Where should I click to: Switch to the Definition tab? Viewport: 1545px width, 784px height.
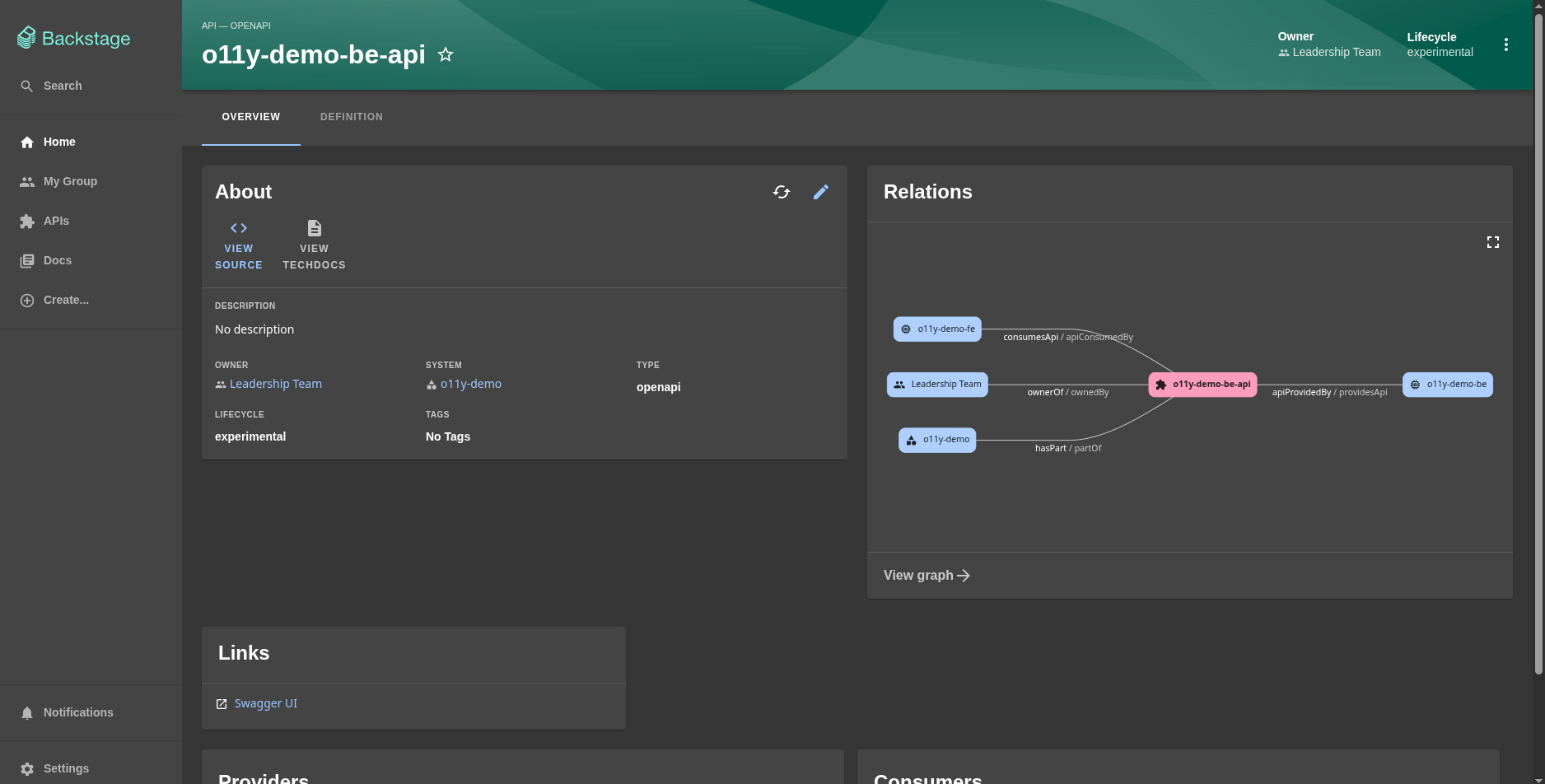(352, 117)
